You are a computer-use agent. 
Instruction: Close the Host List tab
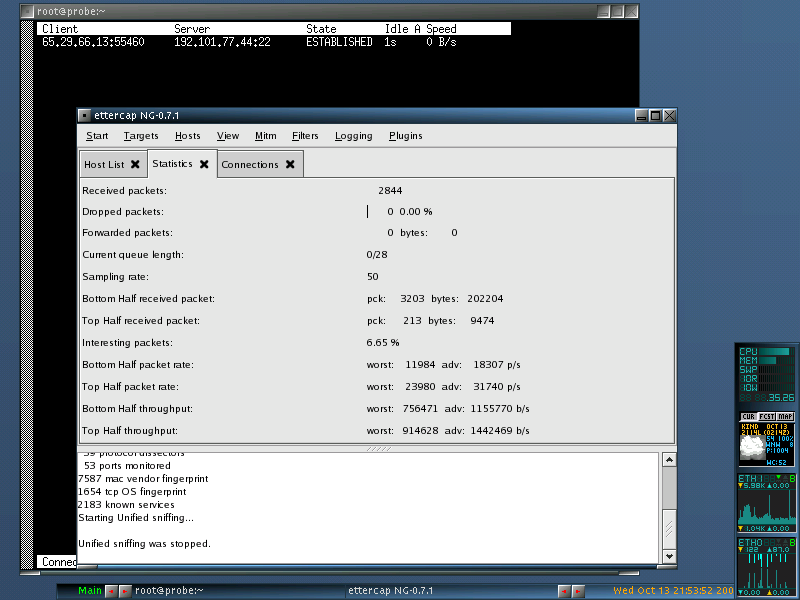tap(135, 164)
